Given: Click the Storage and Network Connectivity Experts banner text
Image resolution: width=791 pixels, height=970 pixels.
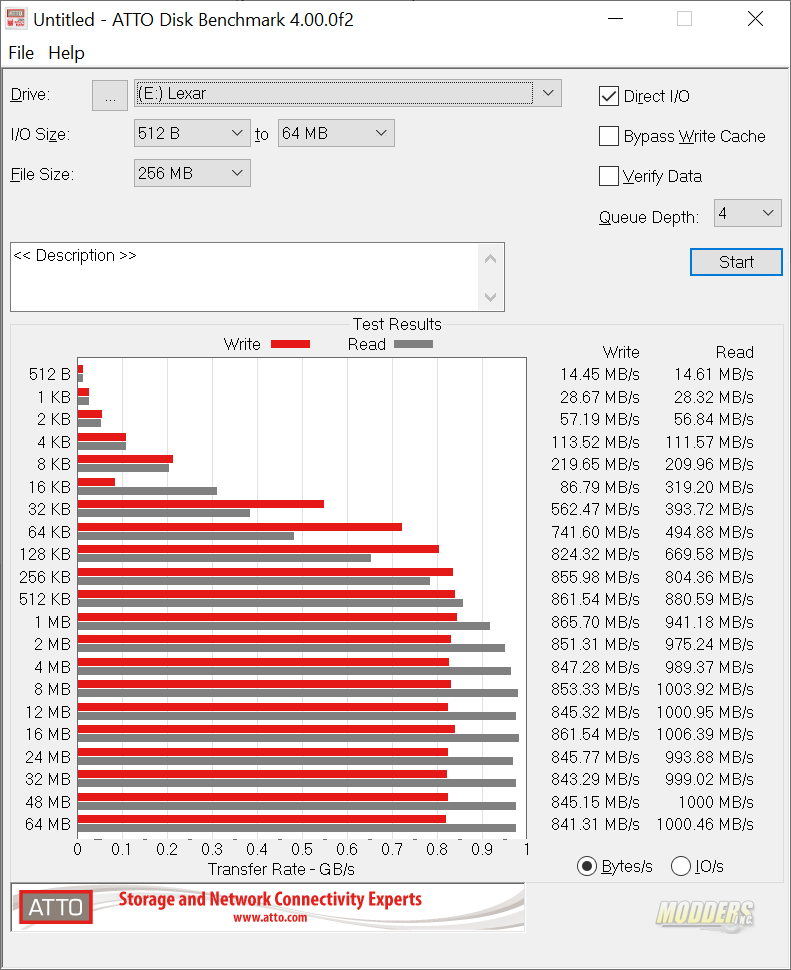Looking at the screenshot, I should pos(270,899).
